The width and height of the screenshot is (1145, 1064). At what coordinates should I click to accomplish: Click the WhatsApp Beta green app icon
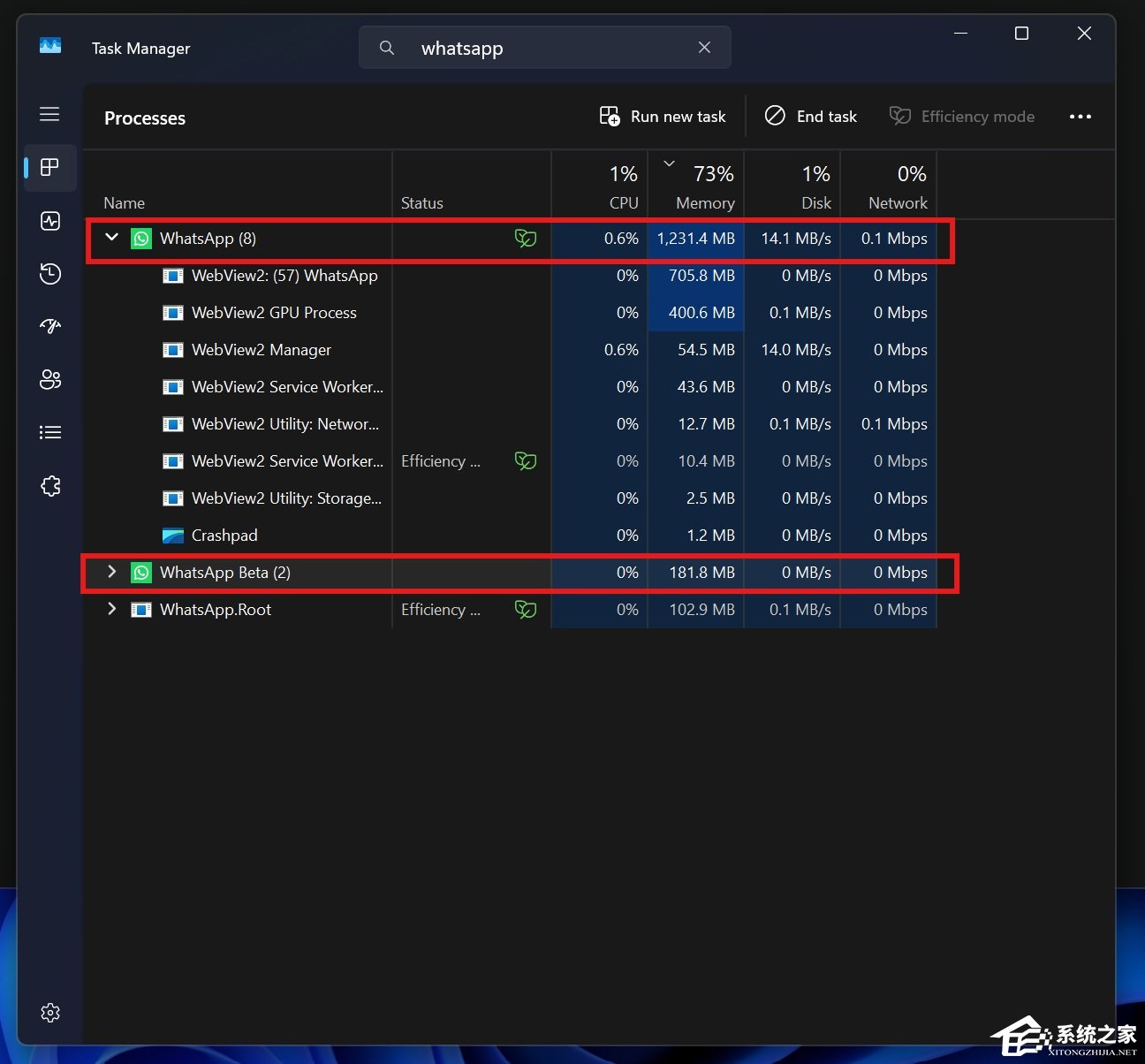pyautogui.click(x=141, y=573)
